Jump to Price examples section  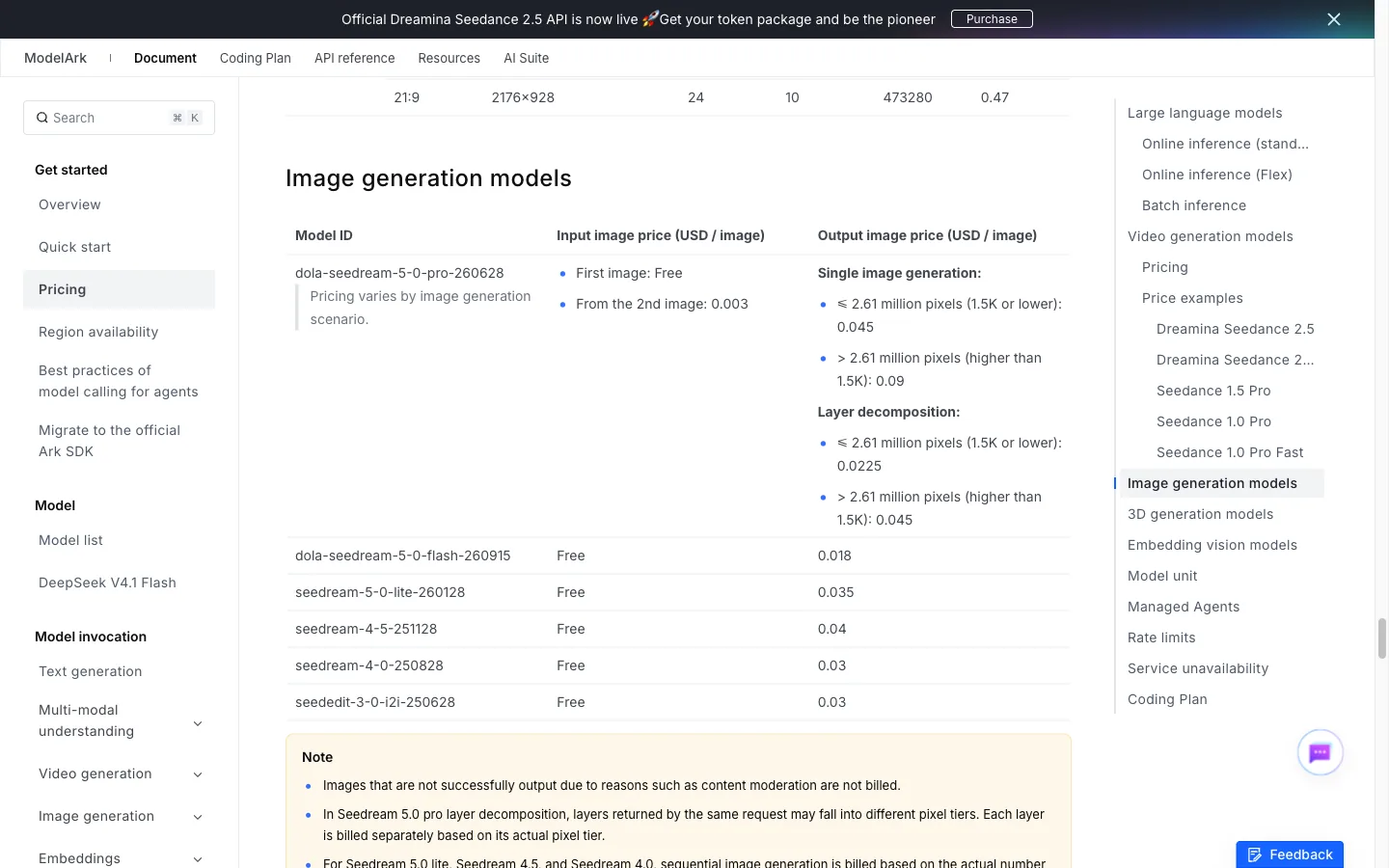click(x=1192, y=298)
